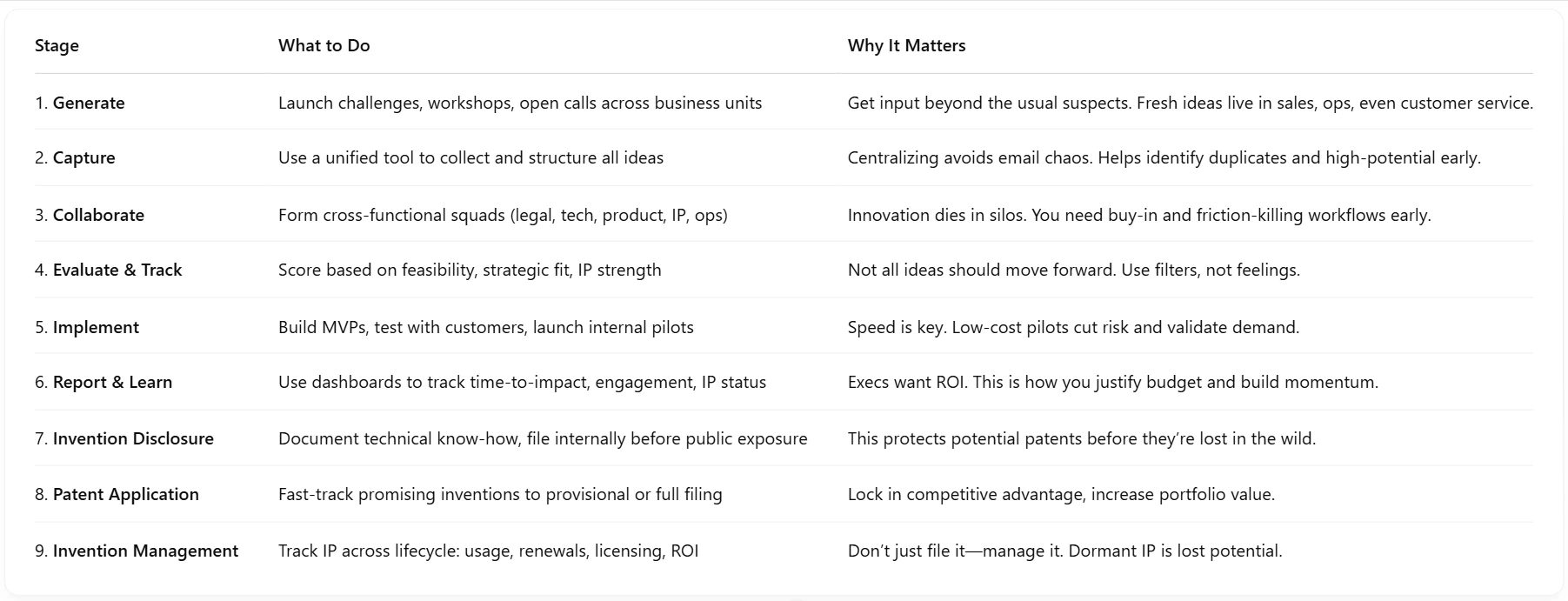Click "Innovation dies in silos" explanation text
Viewport: 1568px width, 601px height.
point(937,216)
